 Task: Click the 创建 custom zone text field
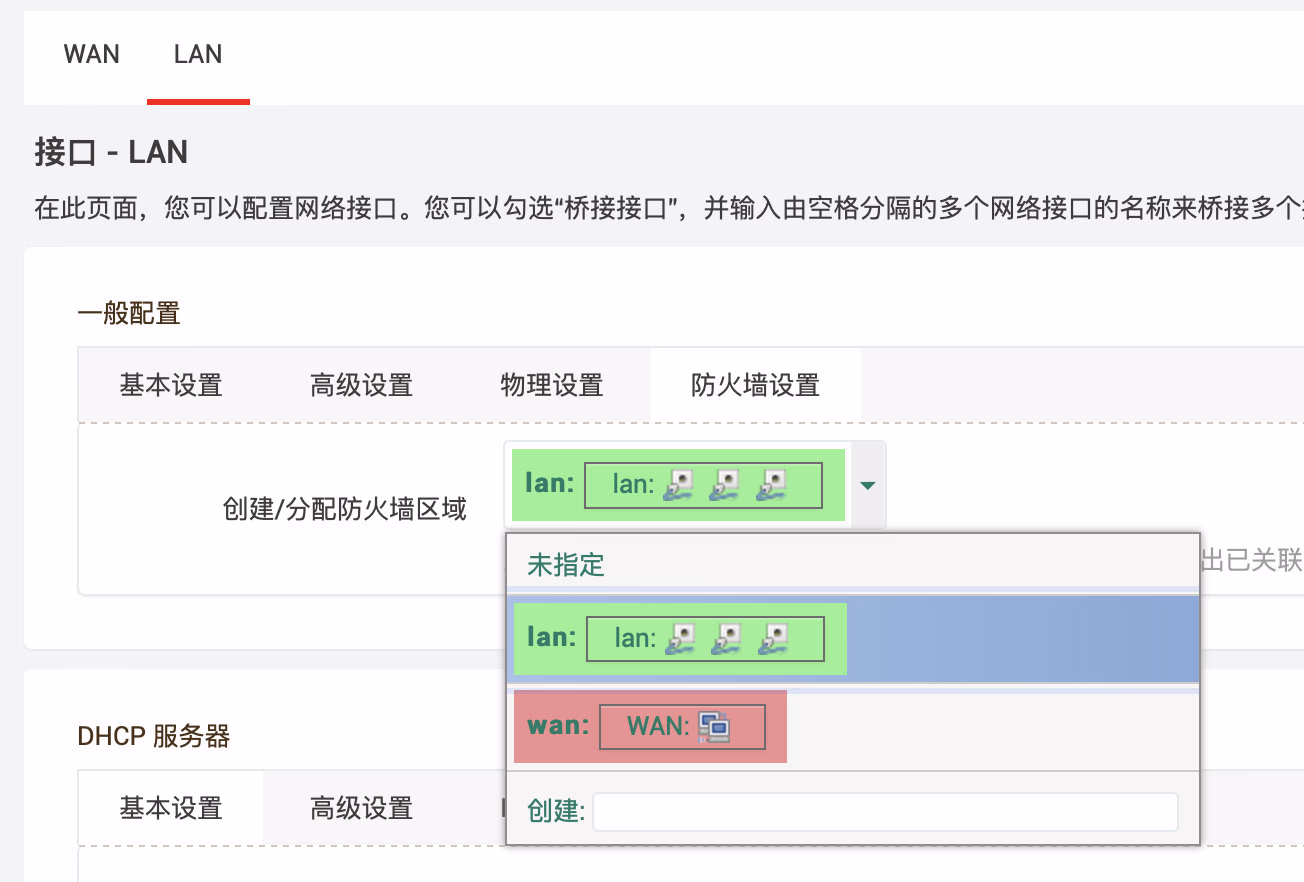(885, 812)
